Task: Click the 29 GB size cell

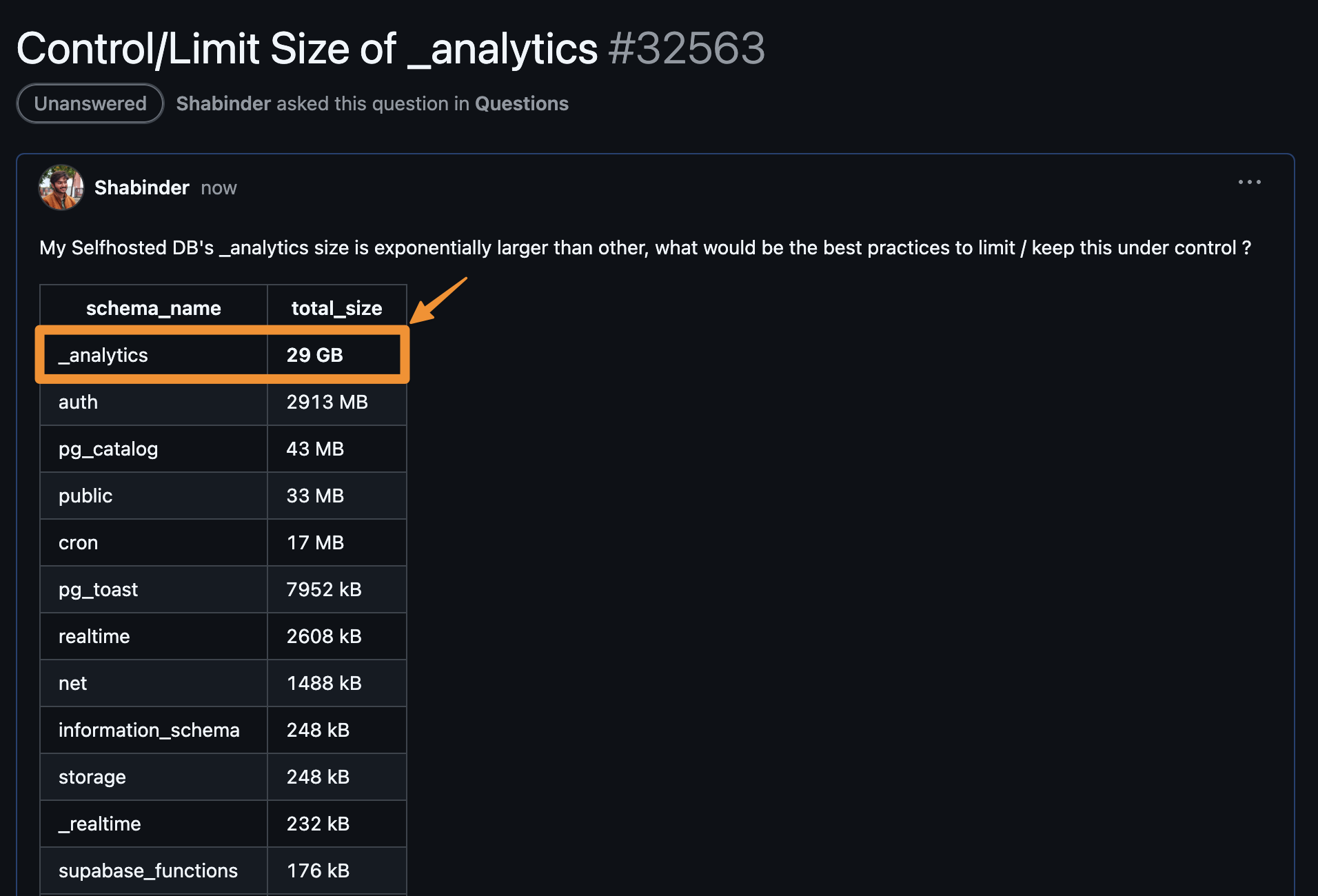Action: (x=314, y=355)
